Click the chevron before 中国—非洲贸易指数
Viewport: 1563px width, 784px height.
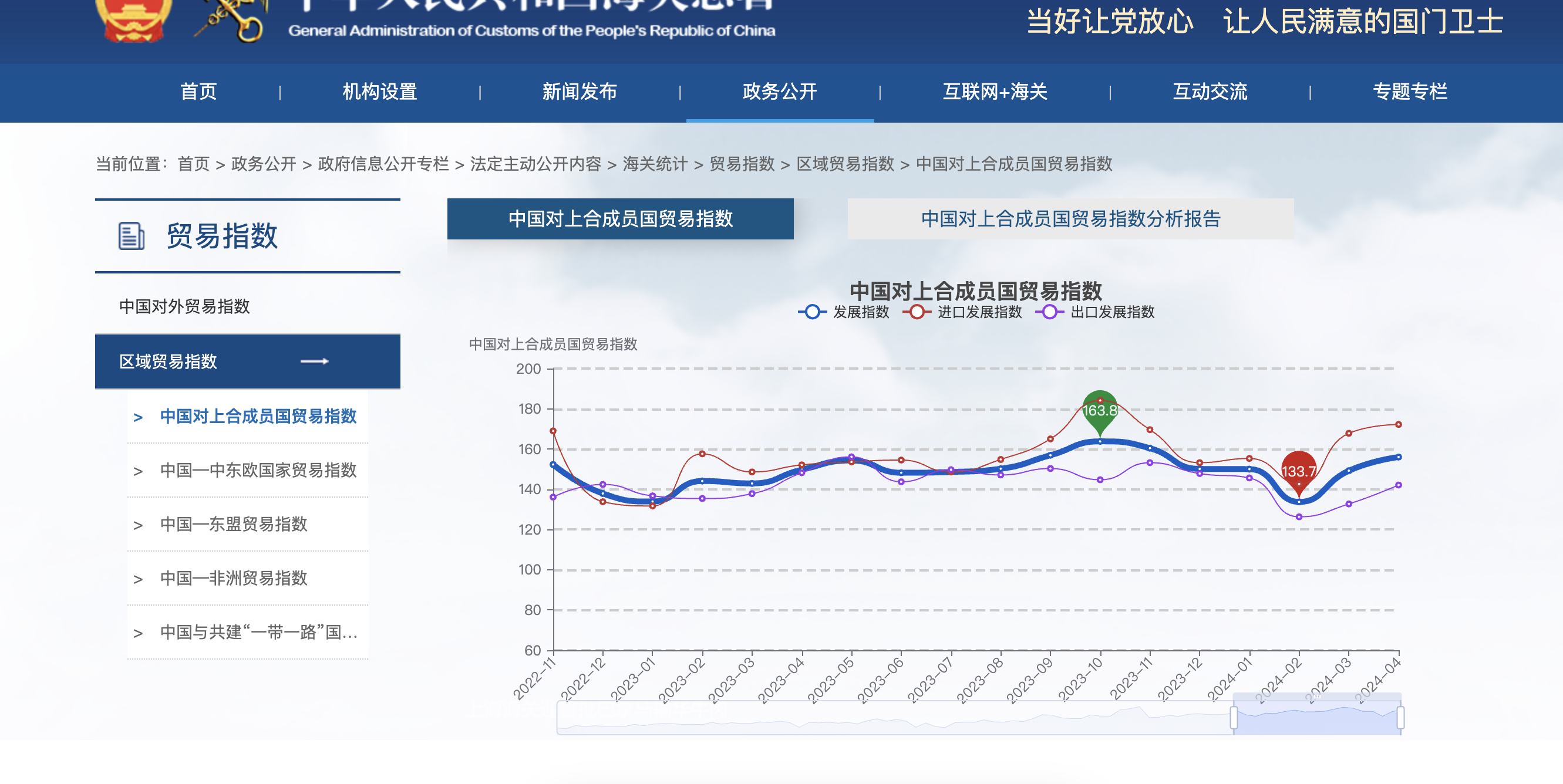click(139, 579)
